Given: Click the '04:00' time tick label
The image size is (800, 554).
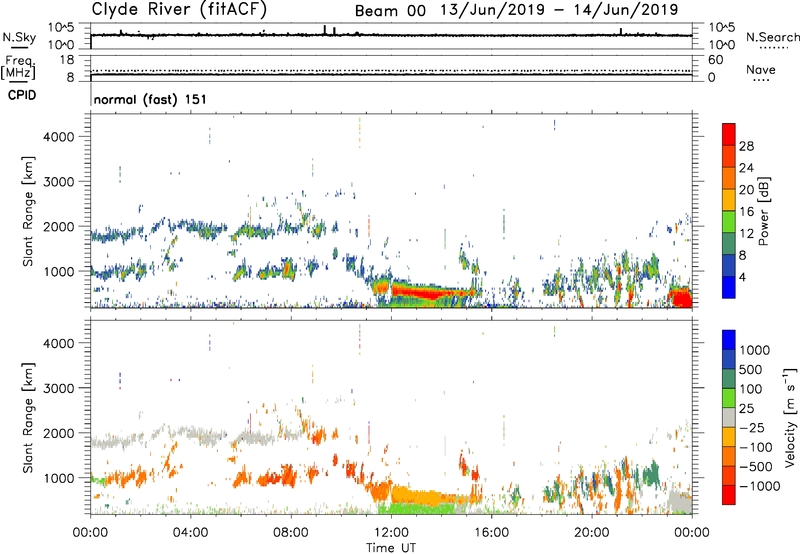Looking at the screenshot, I should click(x=190, y=533).
